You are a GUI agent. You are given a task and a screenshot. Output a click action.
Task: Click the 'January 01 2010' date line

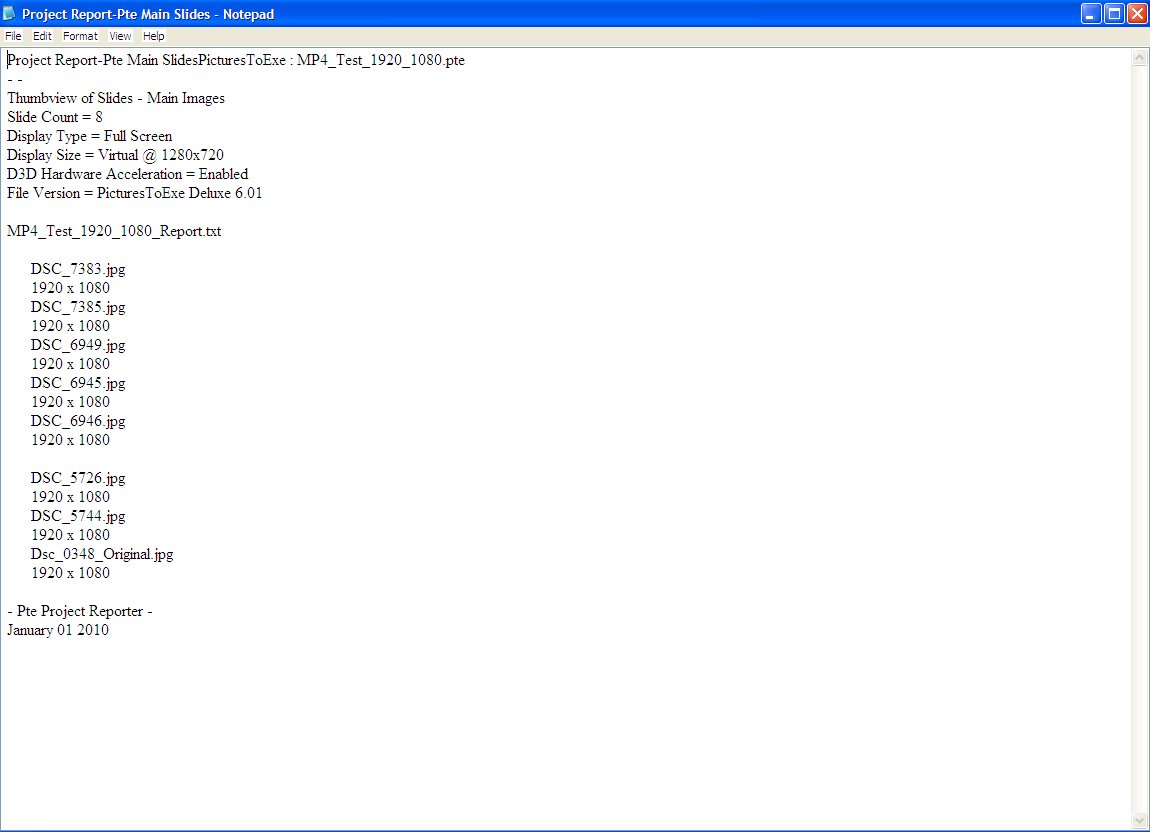pos(58,630)
